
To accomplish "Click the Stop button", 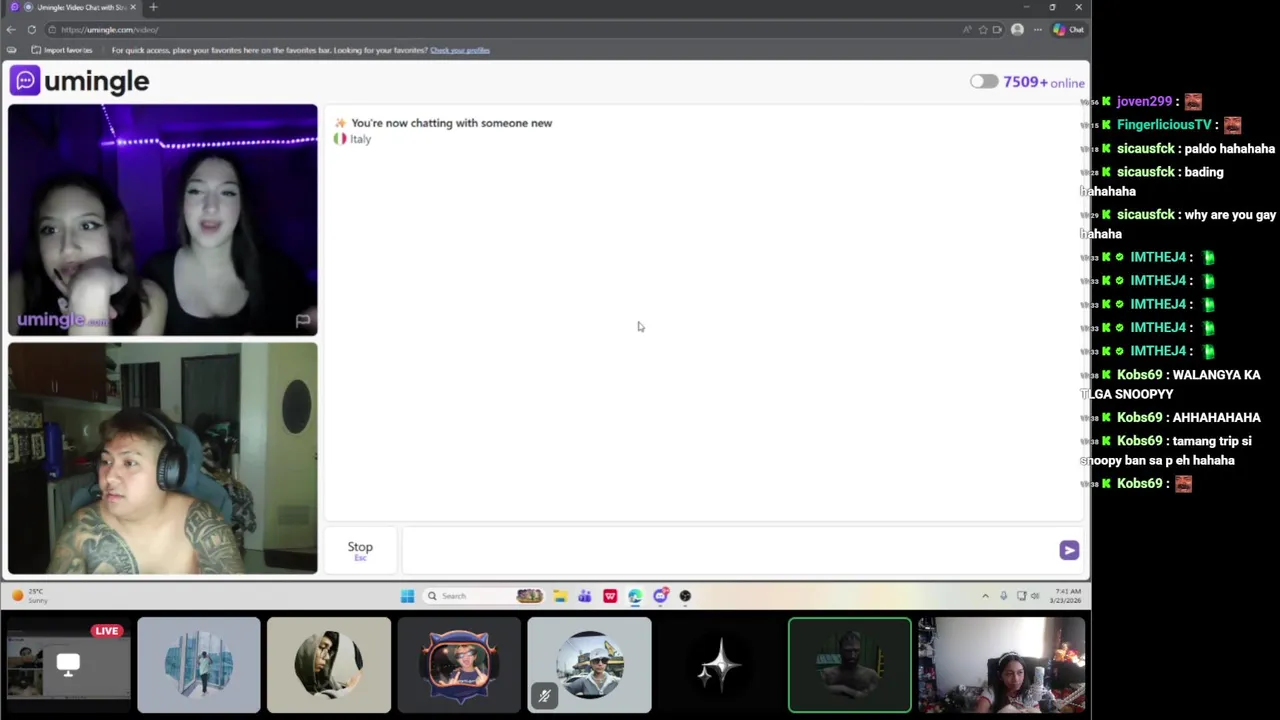I will (360, 549).
